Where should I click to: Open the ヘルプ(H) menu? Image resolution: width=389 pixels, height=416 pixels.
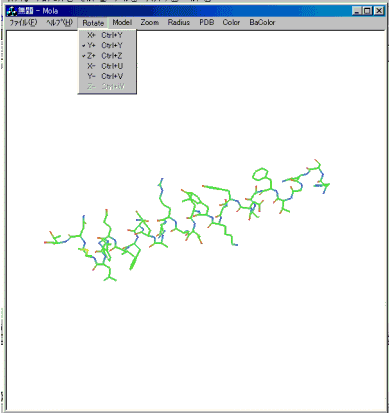click(59, 23)
